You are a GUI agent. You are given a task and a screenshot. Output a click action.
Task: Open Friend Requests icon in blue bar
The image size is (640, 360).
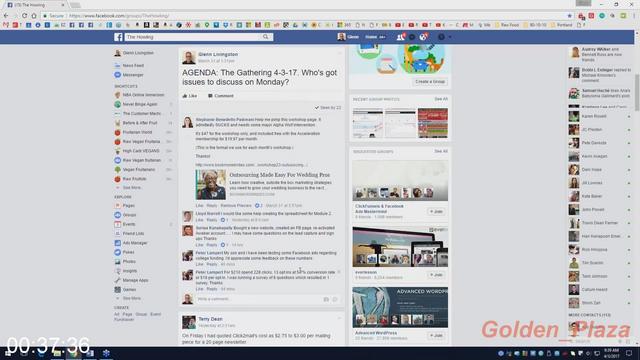(x=400, y=37)
